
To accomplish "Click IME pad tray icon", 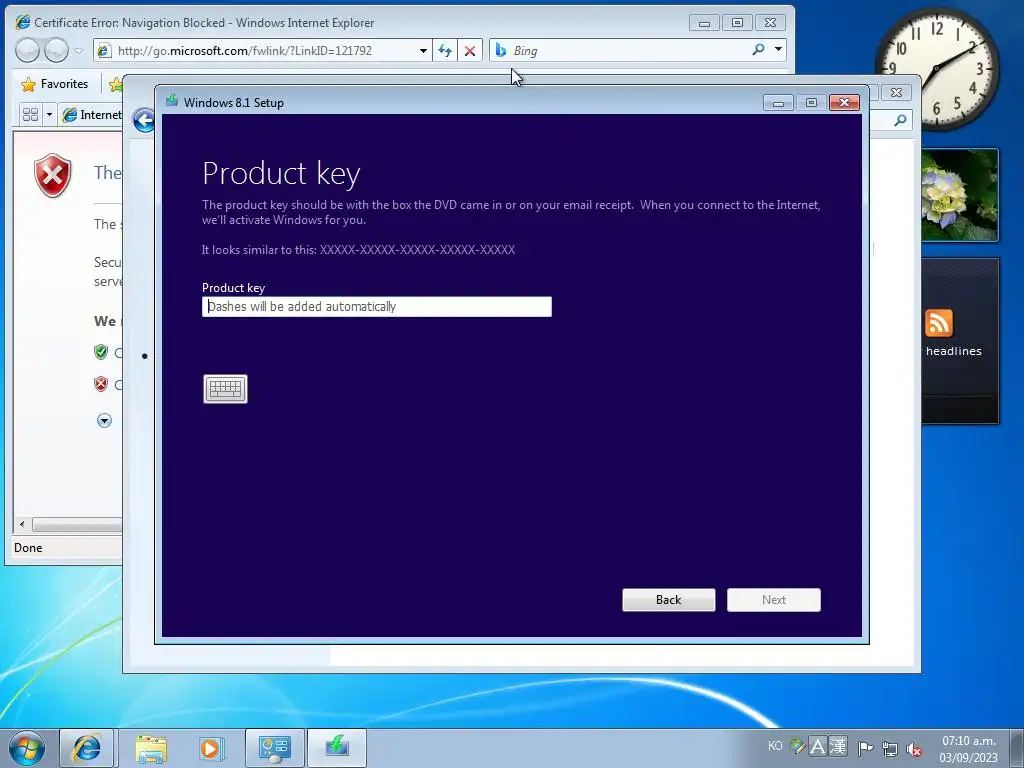I will [x=797, y=746].
